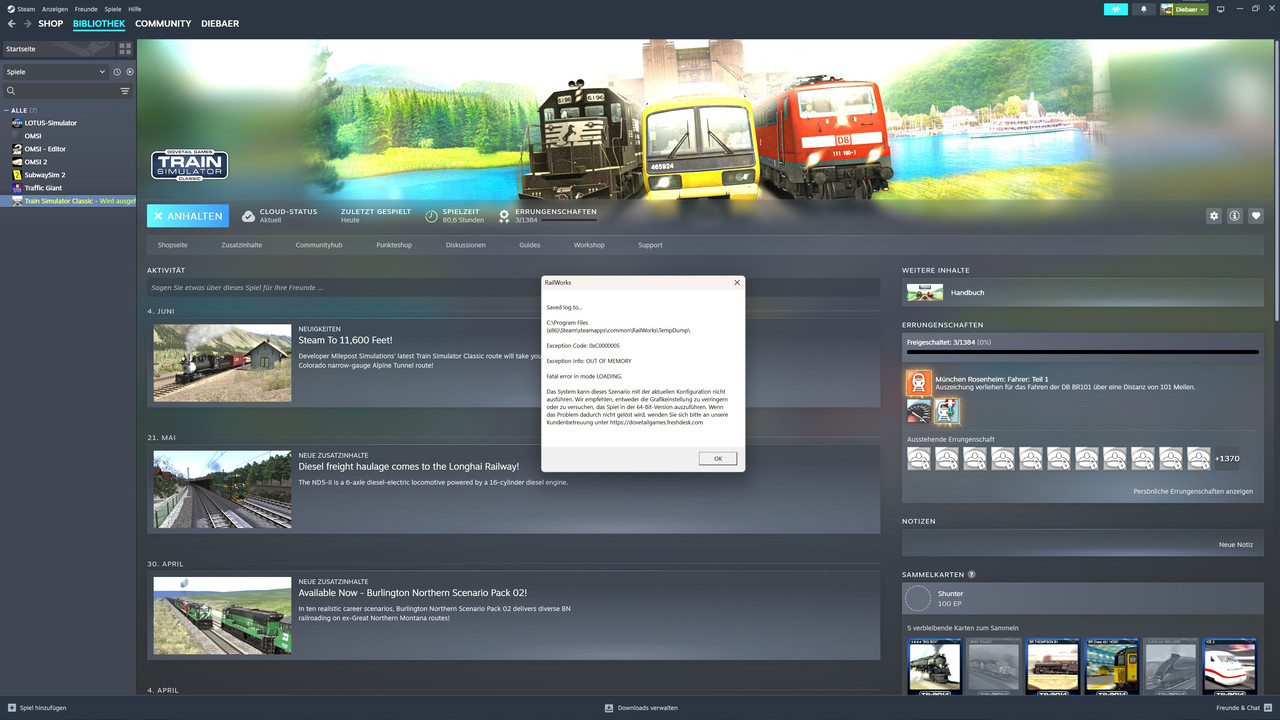Open the Diebaer account dropdown
The height and width of the screenshot is (720, 1280).
[1184, 9]
